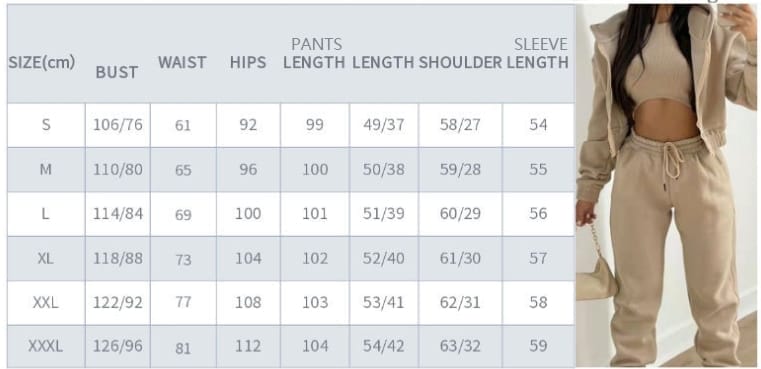
Task: Select length value 52/40
Action: (x=383, y=258)
